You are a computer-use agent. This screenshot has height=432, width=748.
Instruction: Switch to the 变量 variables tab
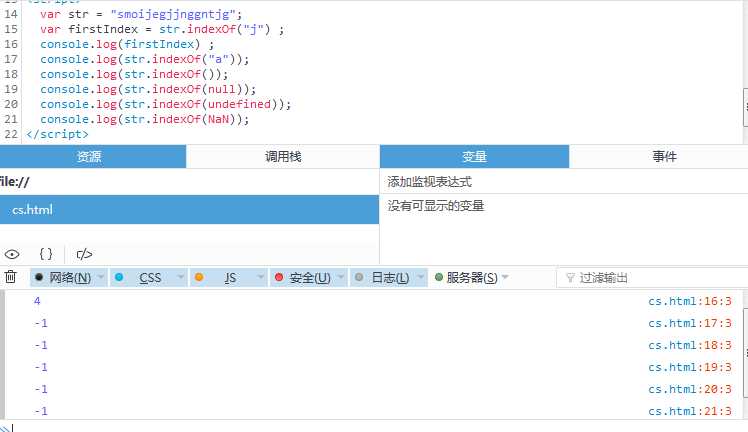pos(474,156)
